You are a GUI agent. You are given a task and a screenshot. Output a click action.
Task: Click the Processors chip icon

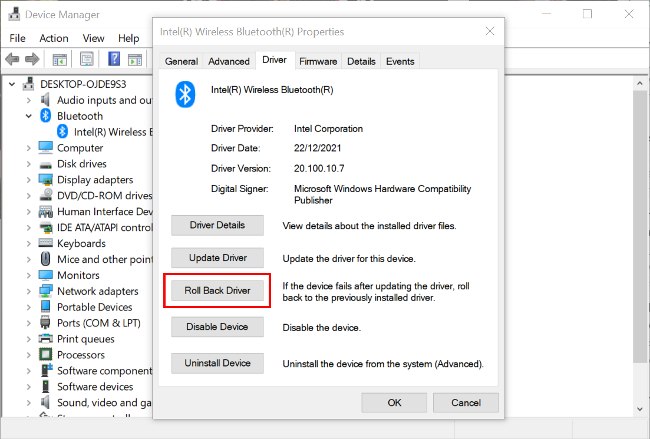(x=46, y=354)
